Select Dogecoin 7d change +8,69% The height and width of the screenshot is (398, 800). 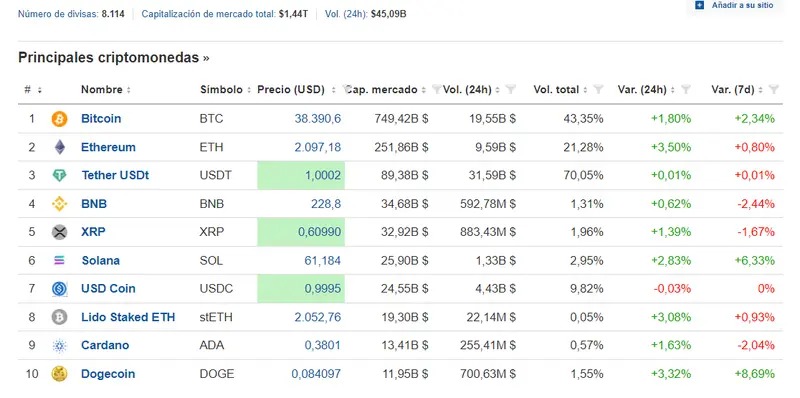pyautogui.click(x=755, y=374)
